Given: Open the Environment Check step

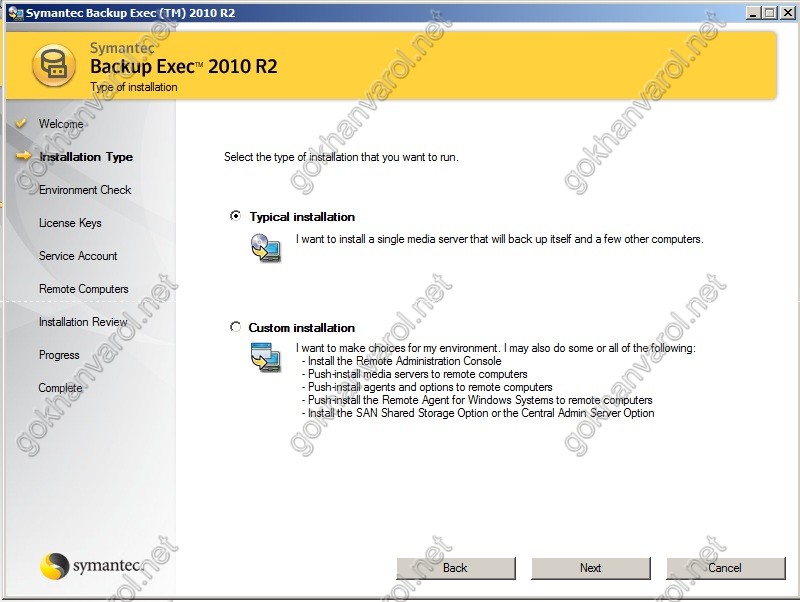Looking at the screenshot, I should click(85, 190).
